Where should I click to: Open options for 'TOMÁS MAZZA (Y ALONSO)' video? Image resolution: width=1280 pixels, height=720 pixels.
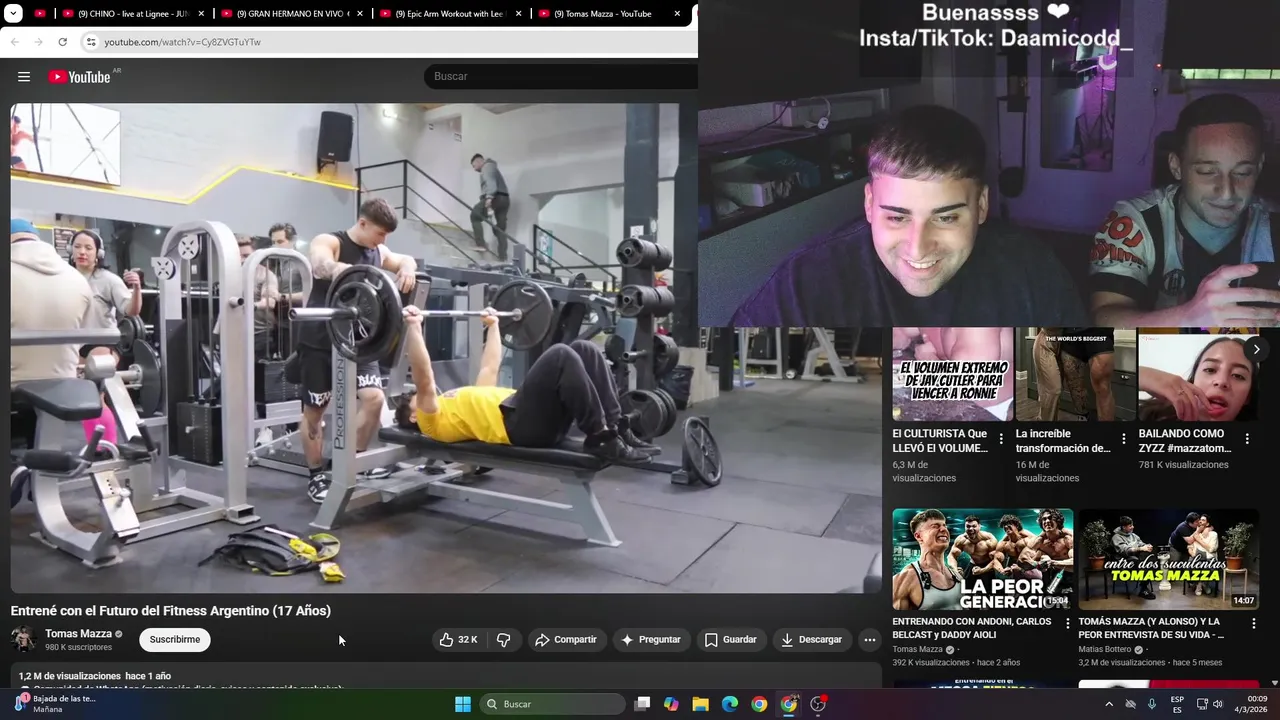(1253, 623)
